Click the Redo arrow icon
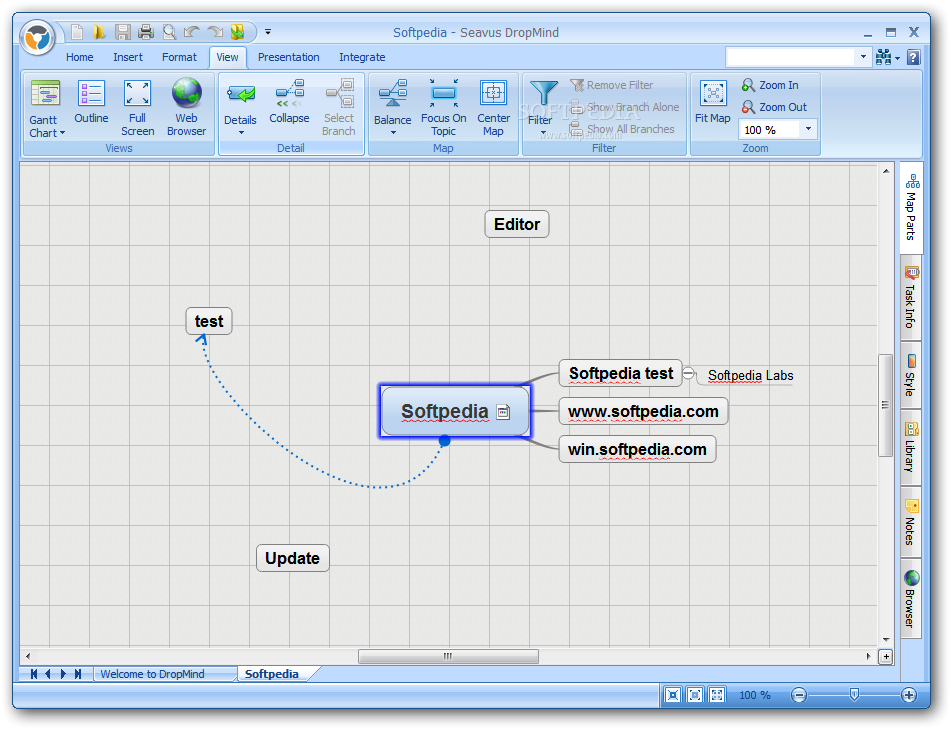 coord(215,32)
